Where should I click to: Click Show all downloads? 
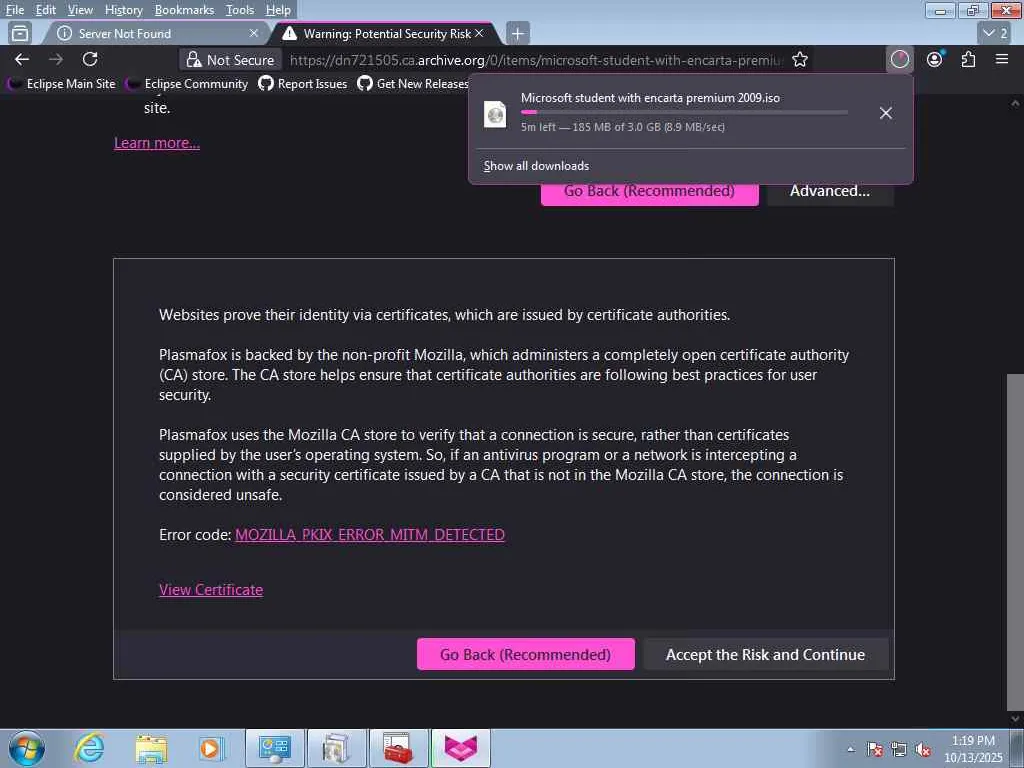pos(536,166)
